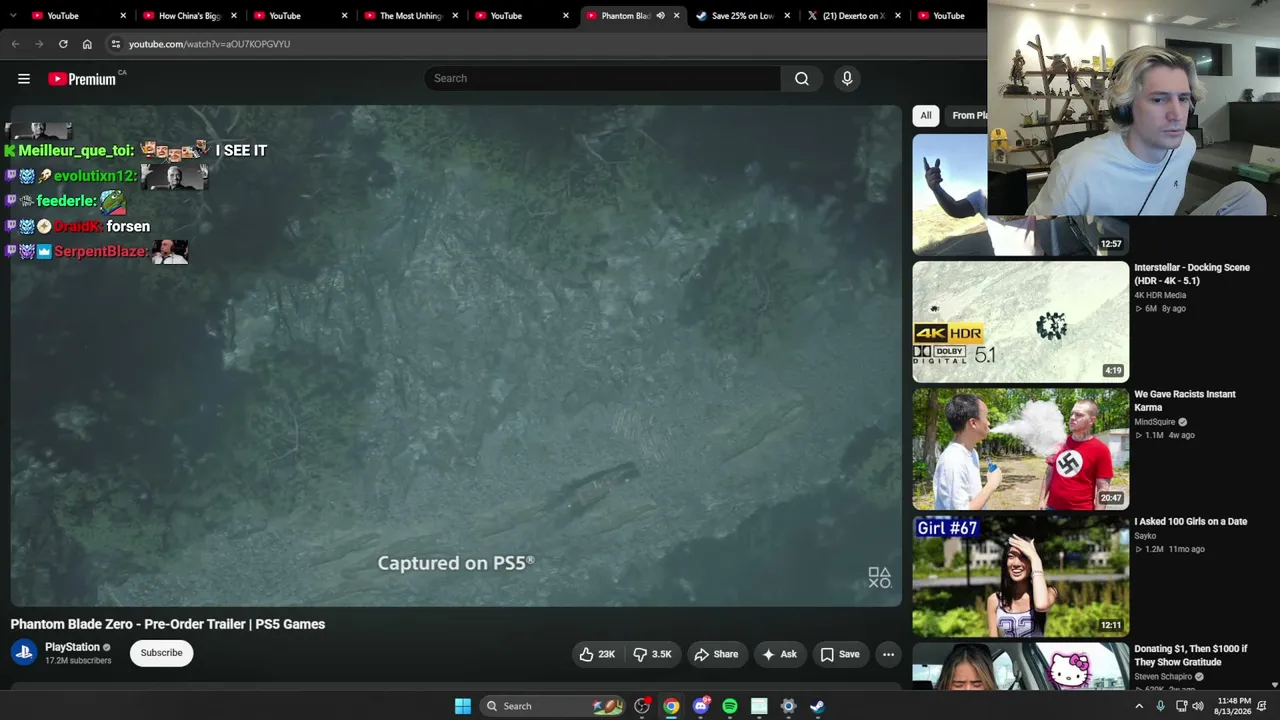Share the Phantom Blade Zero video
1280x720 pixels.
click(x=716, y=654)
